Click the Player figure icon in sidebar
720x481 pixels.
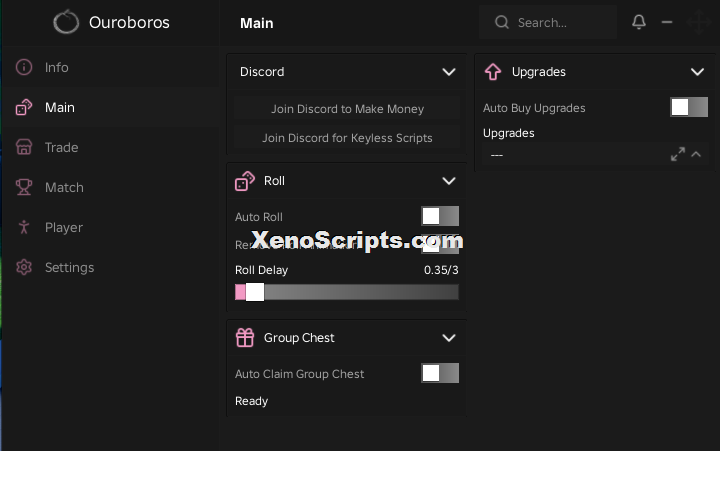click(24, 227)
